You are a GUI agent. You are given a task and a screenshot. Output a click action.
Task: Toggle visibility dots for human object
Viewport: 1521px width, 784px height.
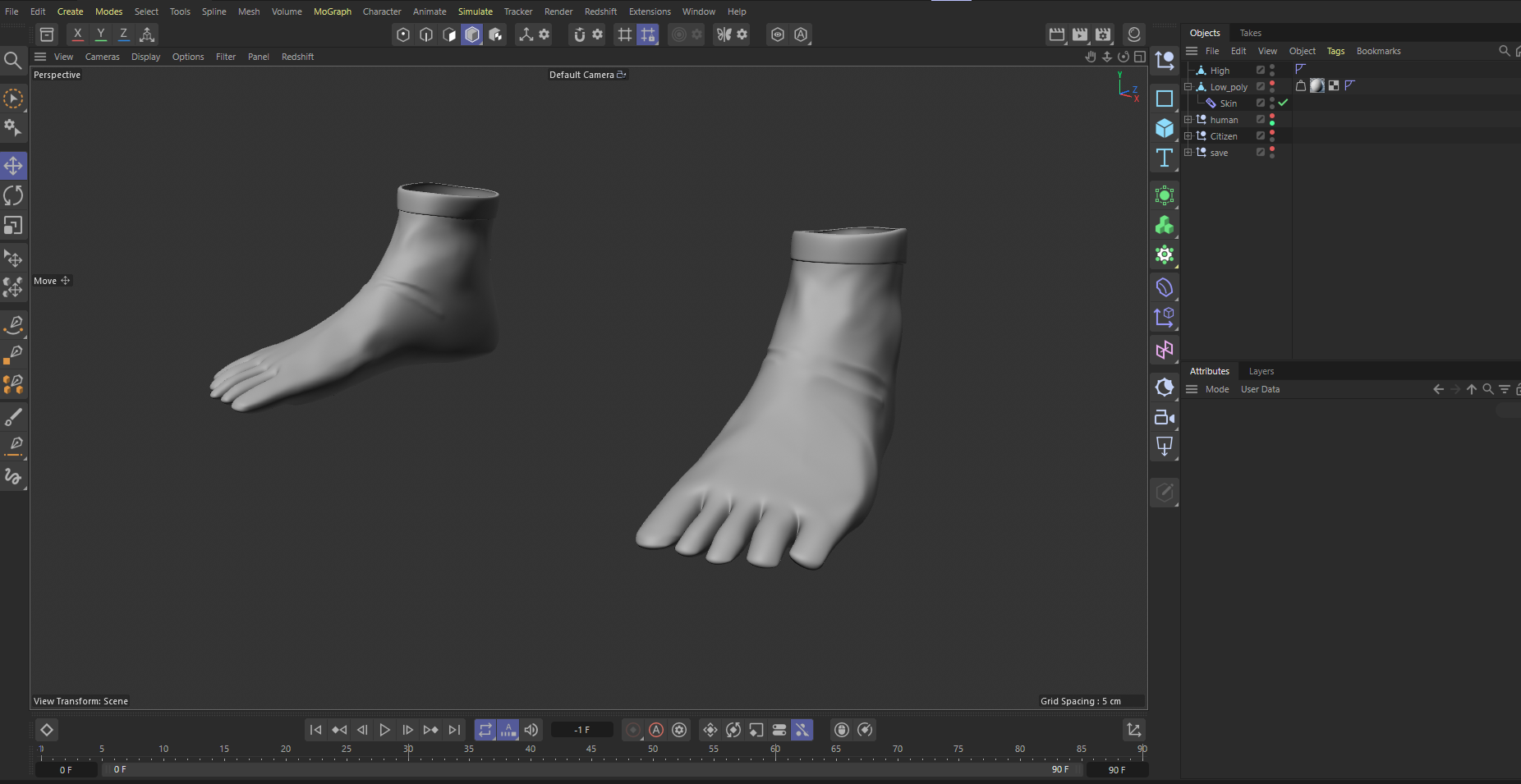coord(1272,120)
